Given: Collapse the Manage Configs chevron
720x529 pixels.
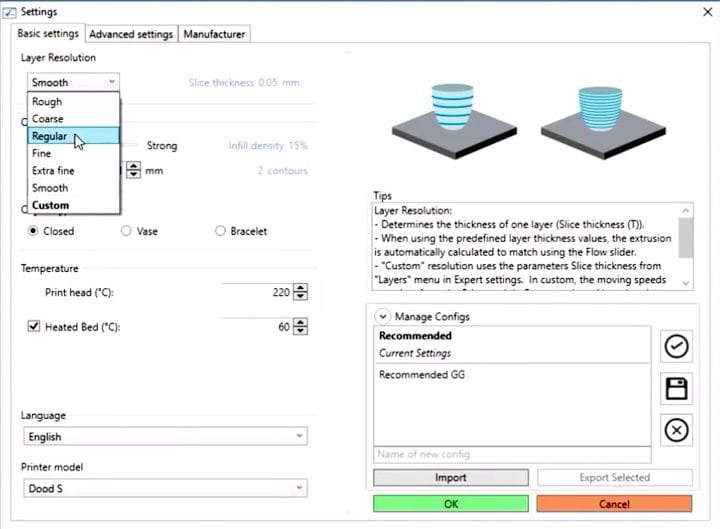Looking at the screenshot, I should [x=382, y=317].
